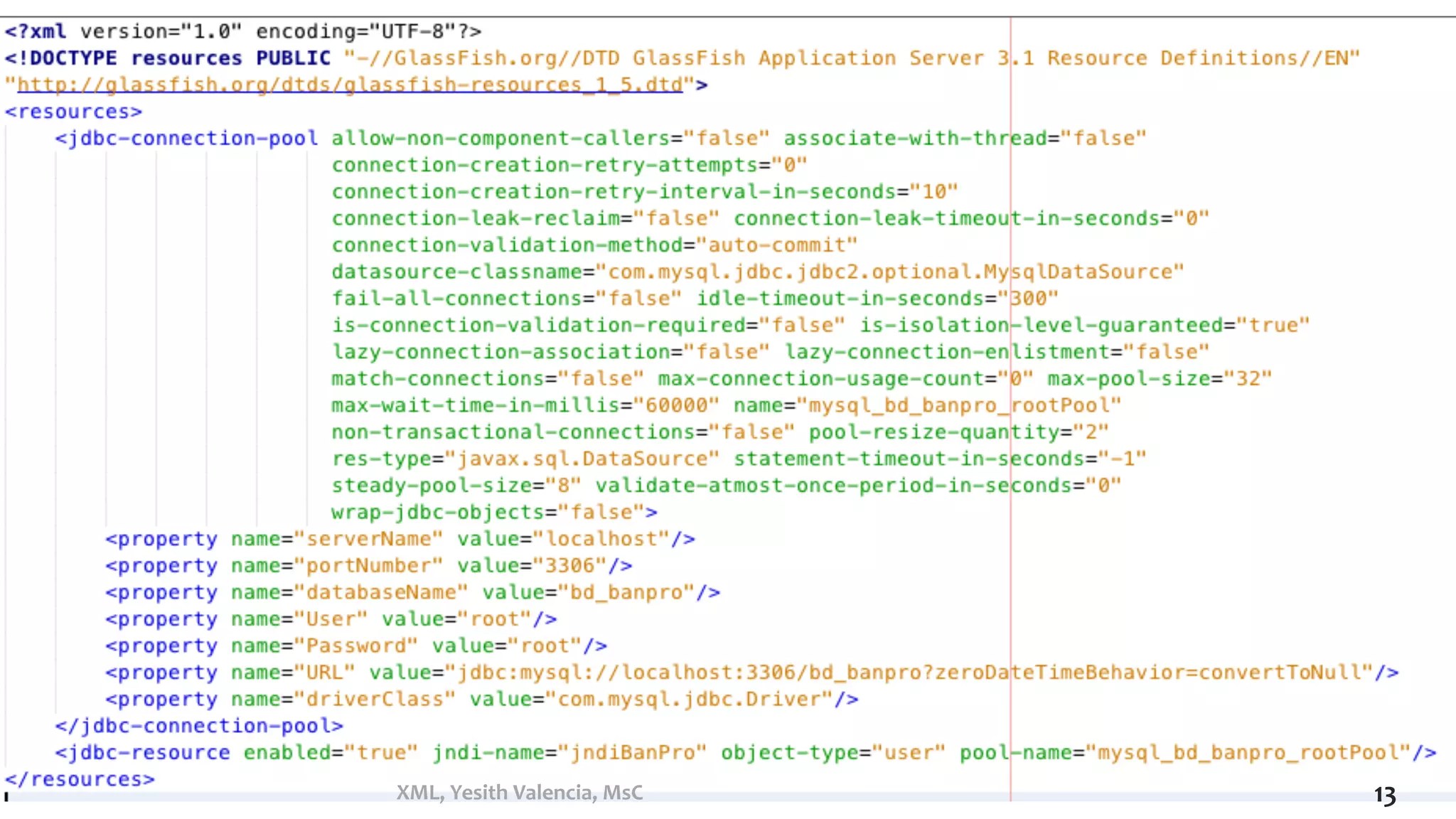Click slide page number 13

1385,796
